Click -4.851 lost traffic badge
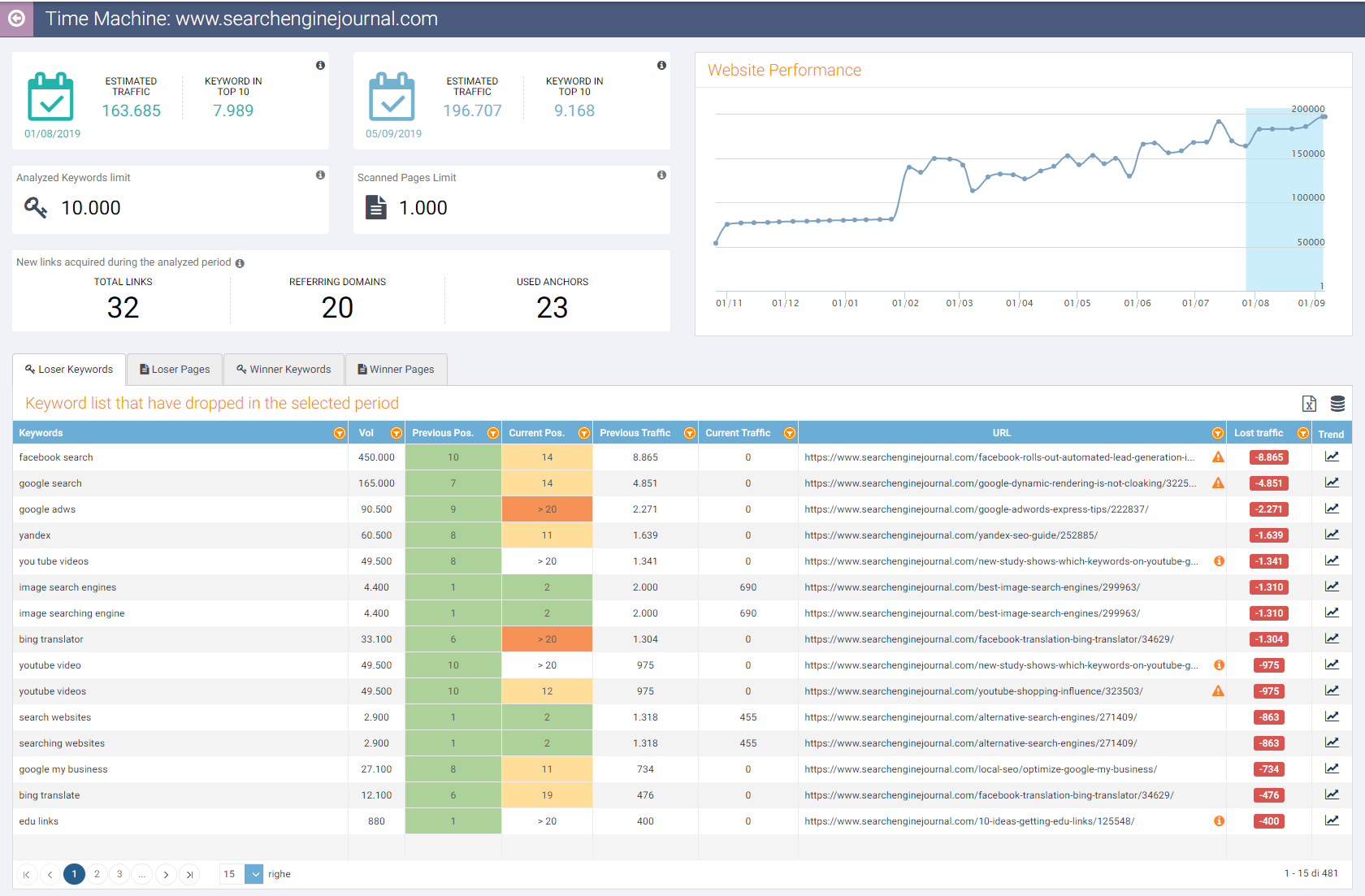 click(x=1269, y=483)
